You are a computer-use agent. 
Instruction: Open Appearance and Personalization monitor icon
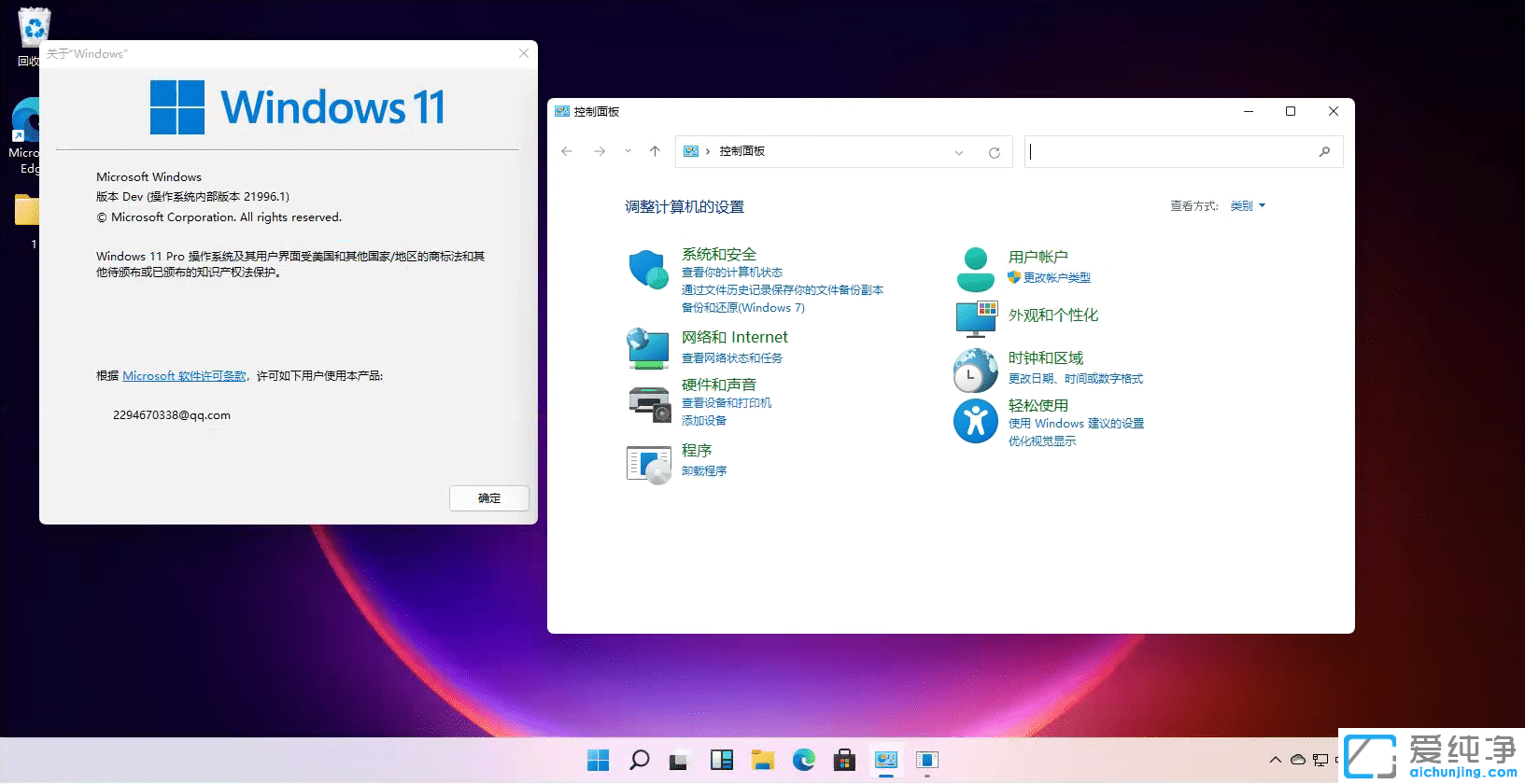pyautogui.click(x=976, y=318)
